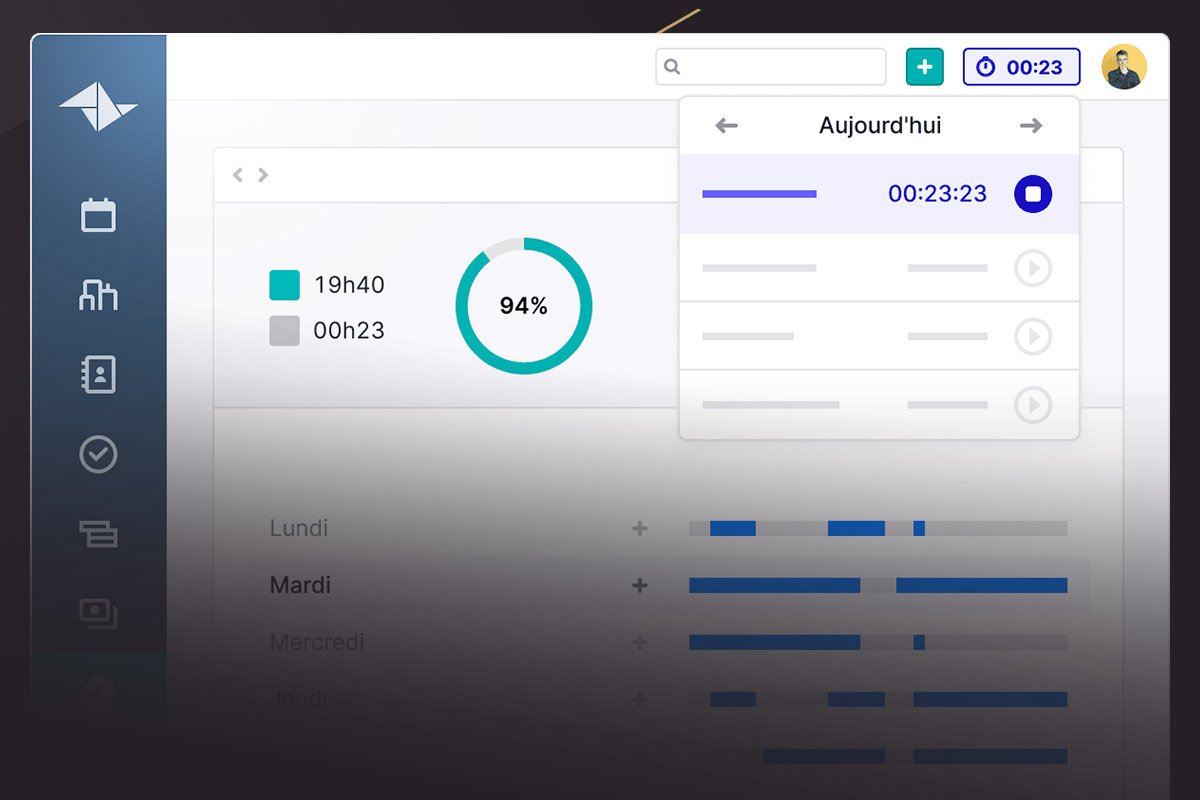Go to next day in timer panel
Screen dimensions: 1200x800
coord(1031,126)
